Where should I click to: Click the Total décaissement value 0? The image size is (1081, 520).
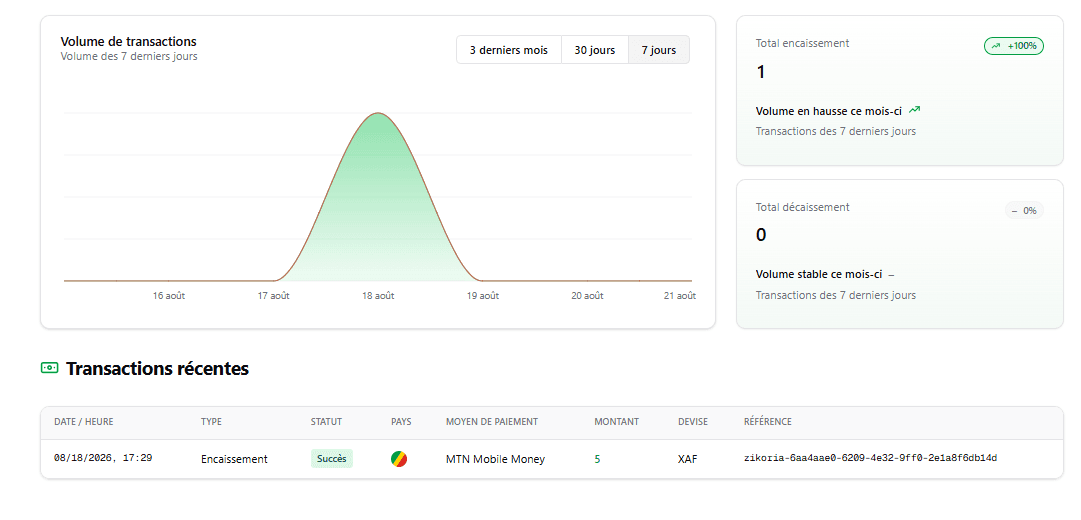click(x=761, y=235)
